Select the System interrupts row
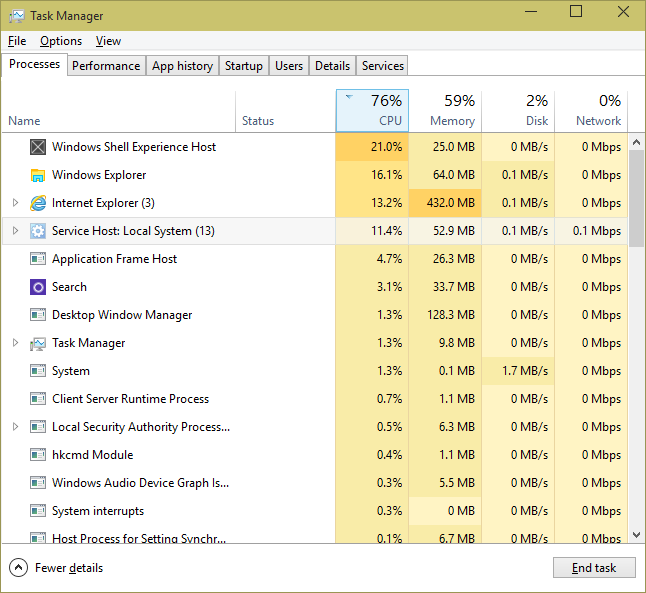646x593 pixels. 315,511
